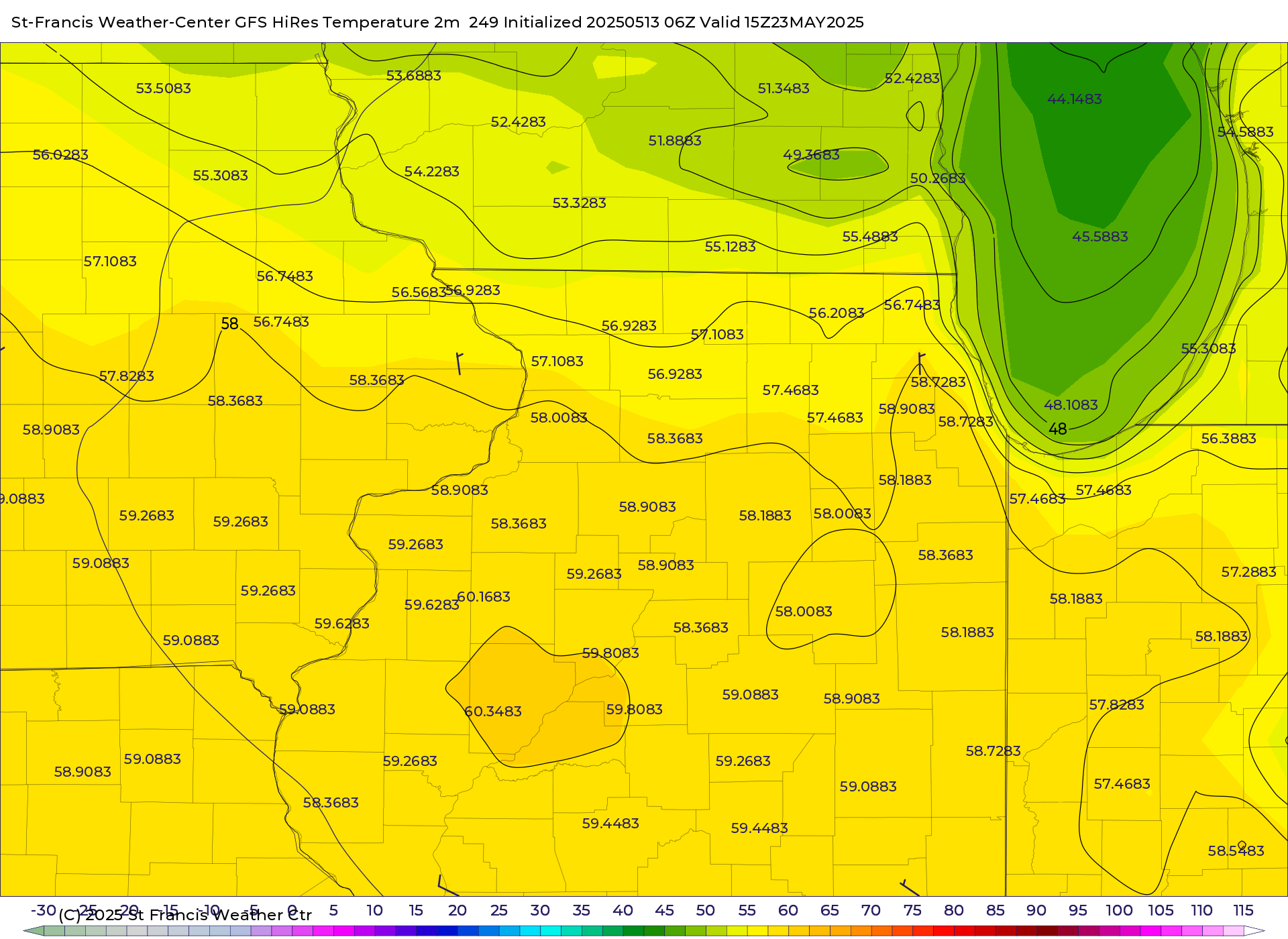Click the temperature value 53.6883

[413, 76]
